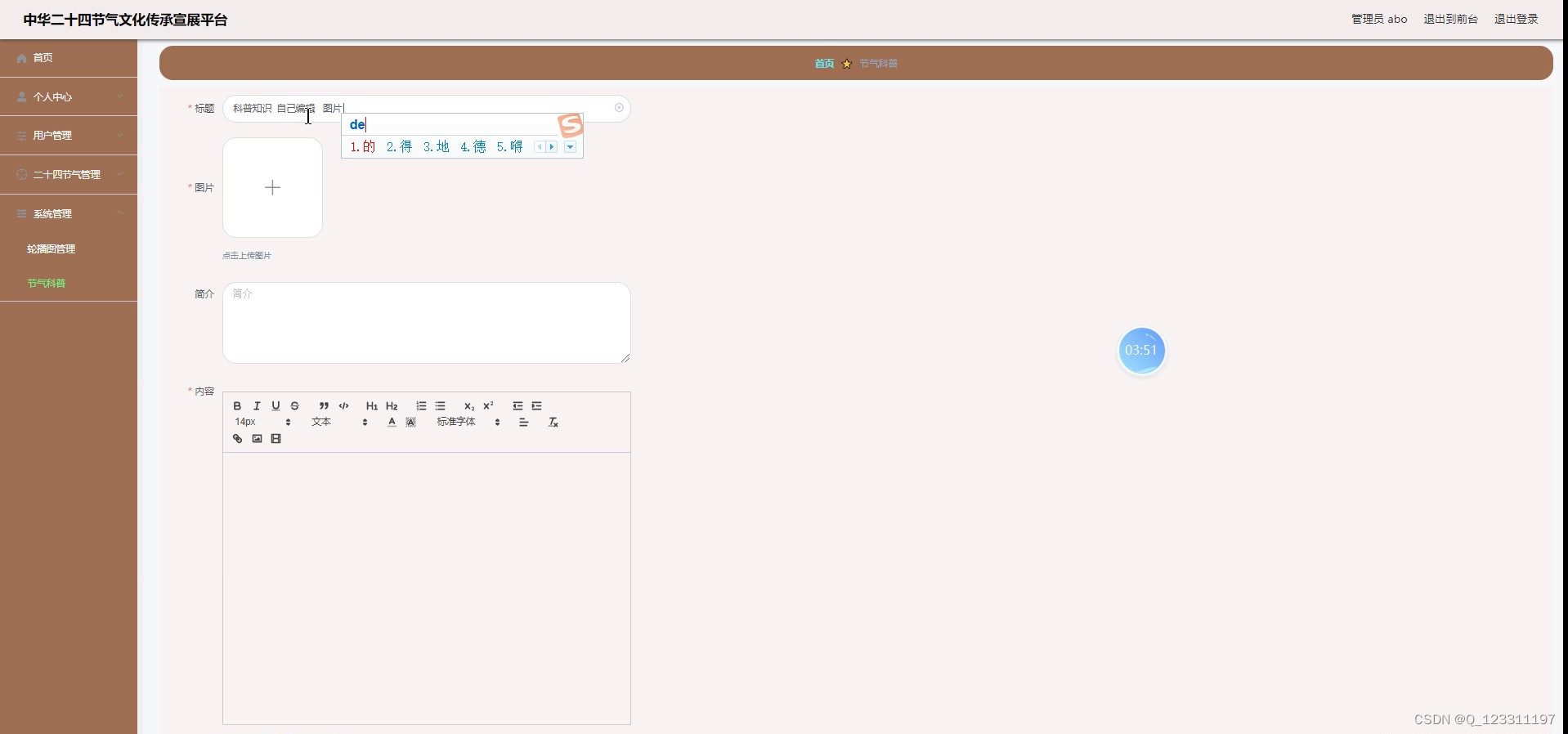Open the 标准字体 font family dropdown
This screenshot has height=734, width=1568.
[x=468, y=423]
